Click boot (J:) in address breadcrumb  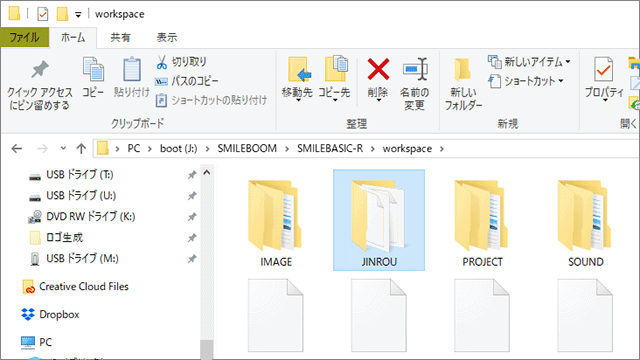click(x=178, y=149)
